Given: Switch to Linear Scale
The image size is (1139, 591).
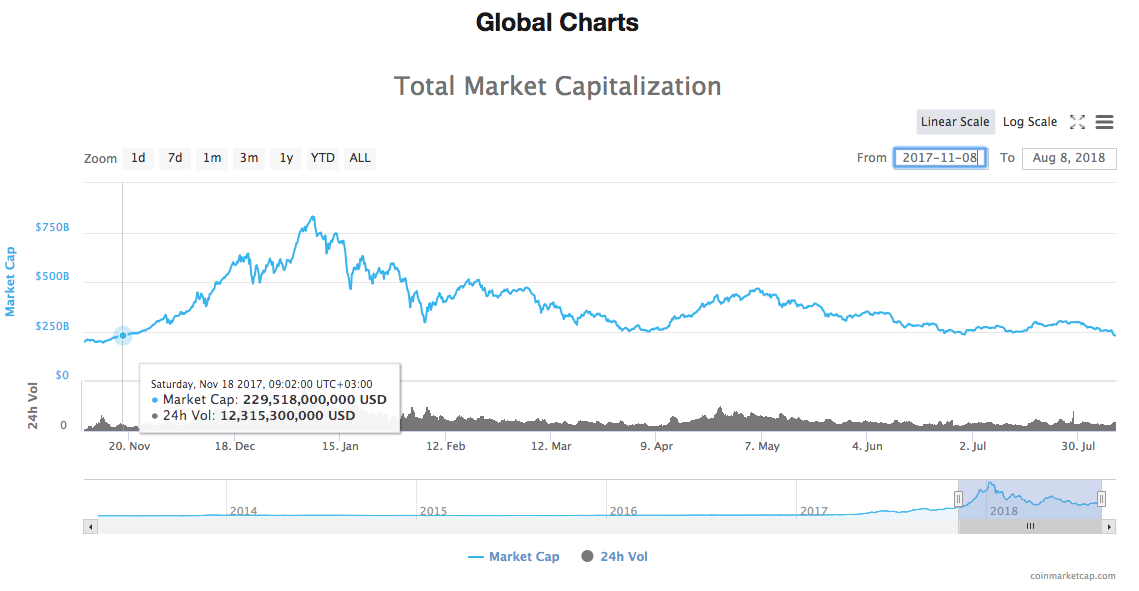Looking at the screenshot, I should [x=955, y=121].
